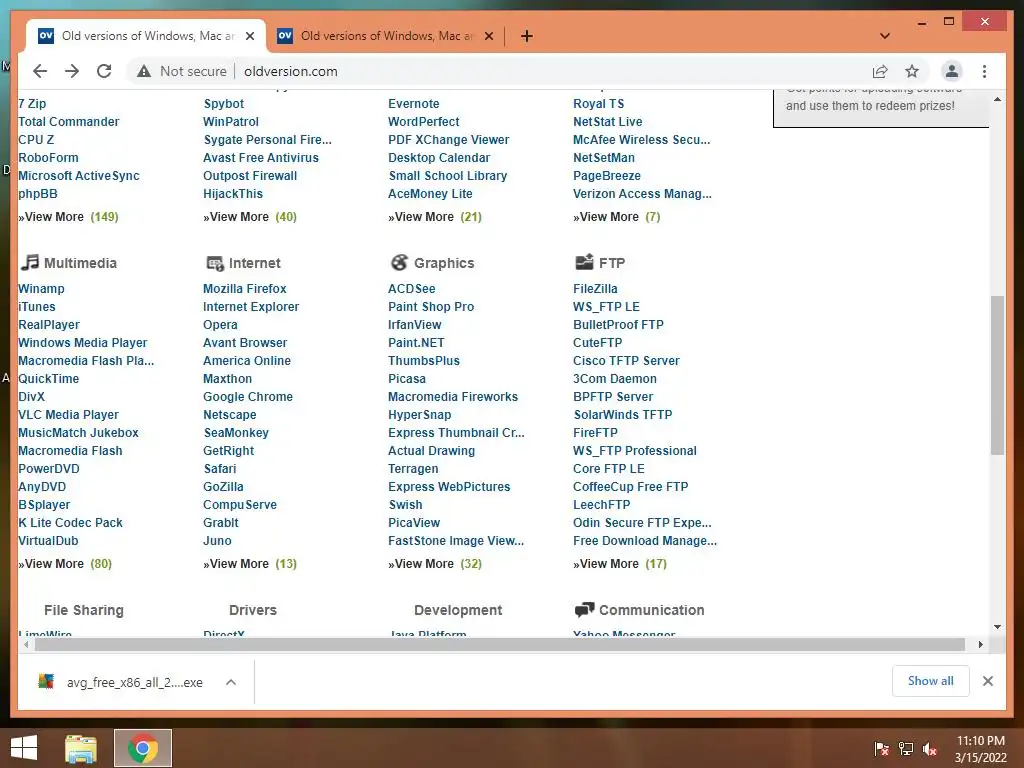The height and width of the screenshot is (768, 1024).
Task: Click the vertical page scrollbar thumb
Action: (997, 374)
